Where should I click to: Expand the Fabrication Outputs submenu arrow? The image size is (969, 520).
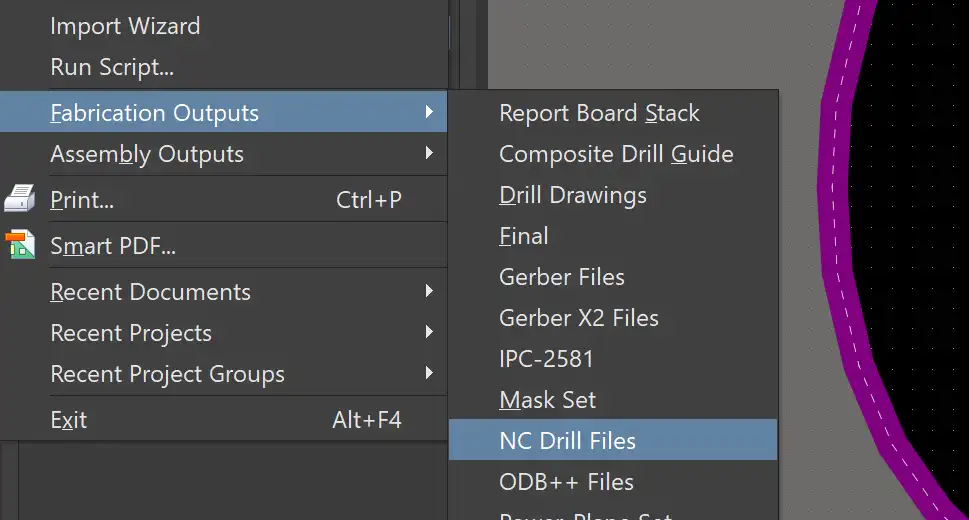(429, 113)
